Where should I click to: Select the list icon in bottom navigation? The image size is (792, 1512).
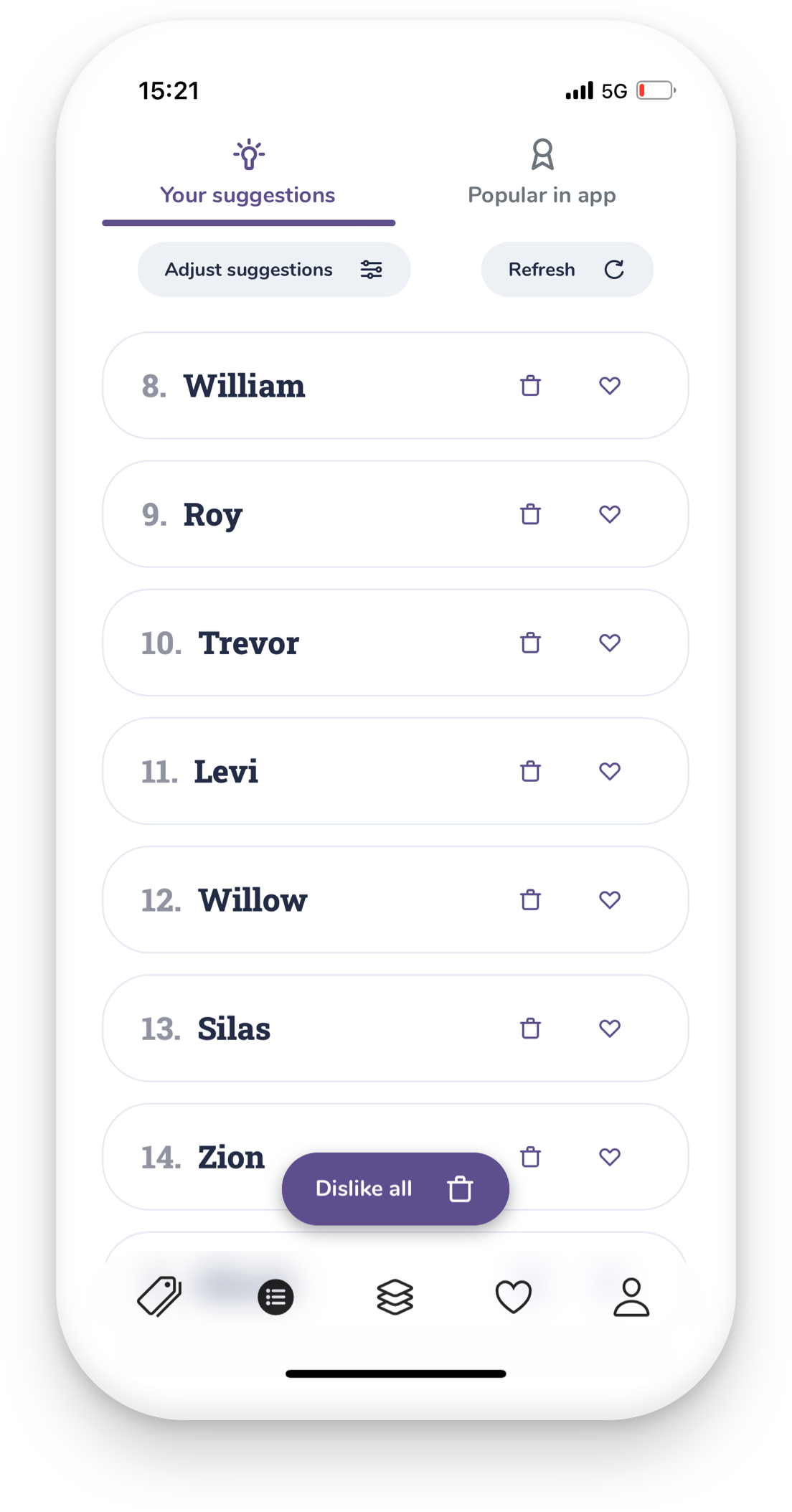point(275,1297)
